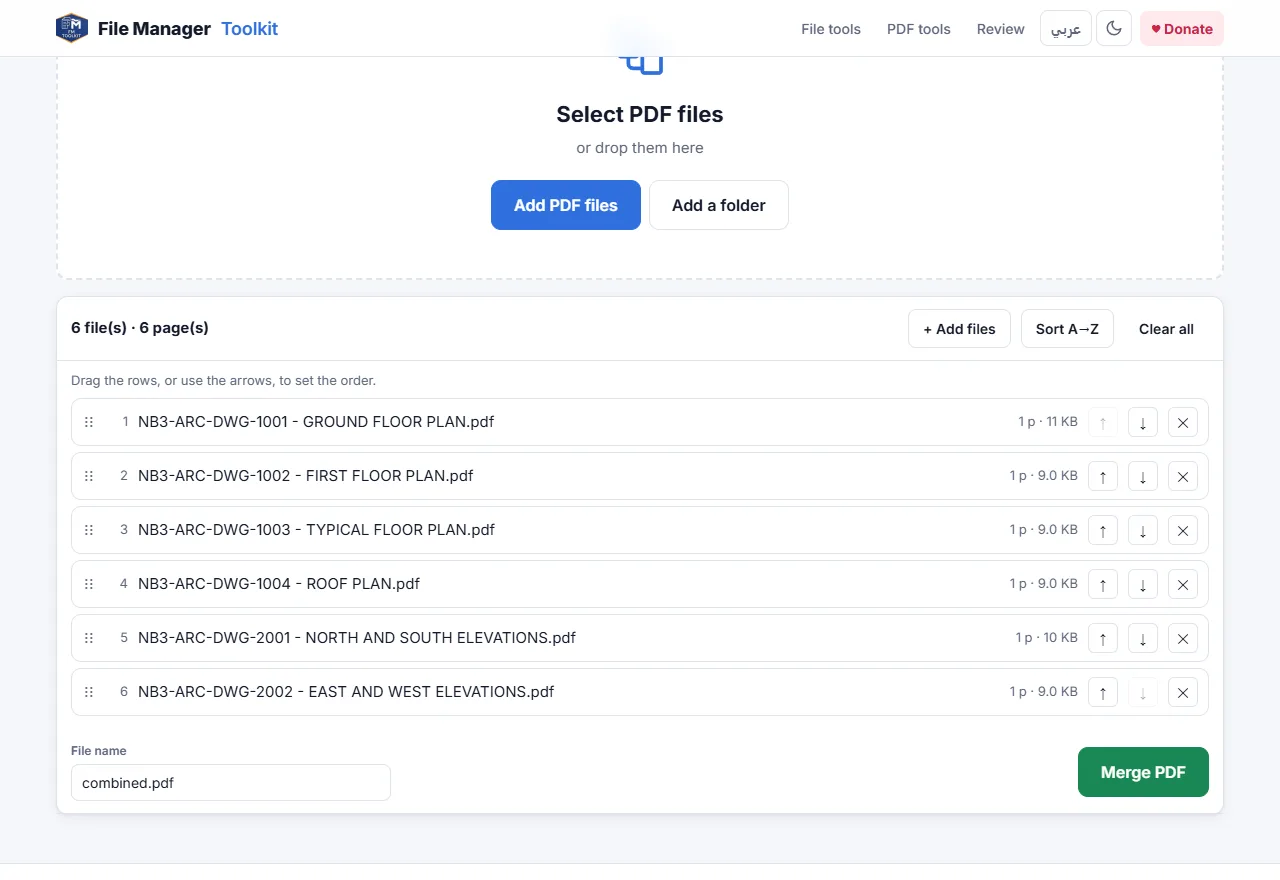Select GROUND FLOOR PLAN.pdf file name
The width and height of the screenshot is (1280, 880).
[x=316, y=422]
